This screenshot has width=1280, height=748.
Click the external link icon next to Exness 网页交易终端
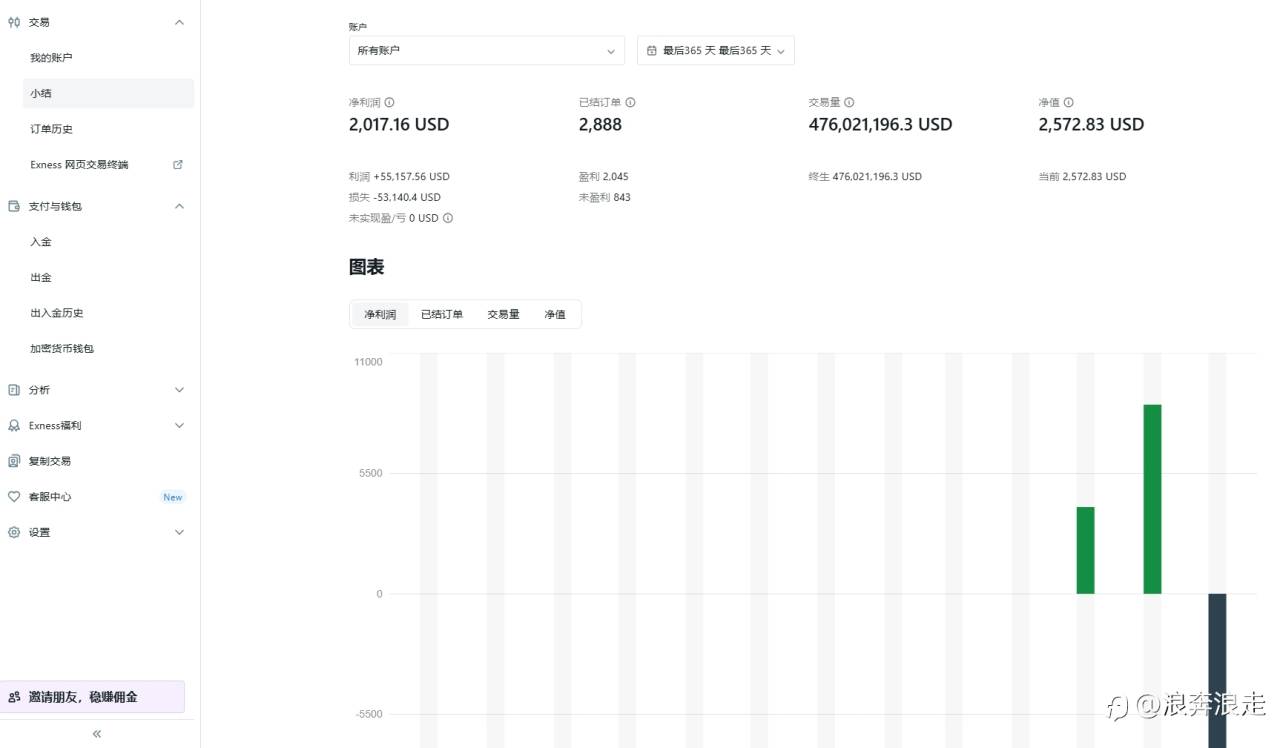(x=178, y=164)
